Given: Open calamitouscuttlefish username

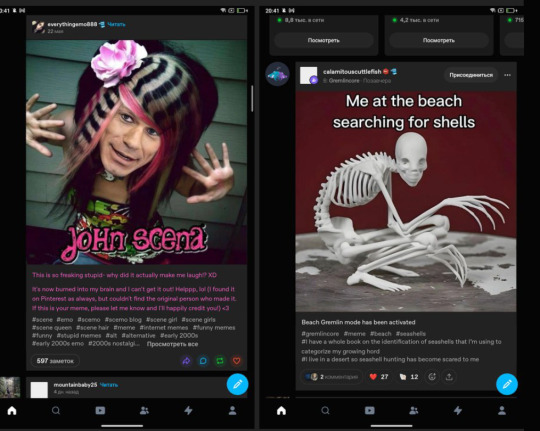Looking at the screenshot, I should tap(352, 72).
